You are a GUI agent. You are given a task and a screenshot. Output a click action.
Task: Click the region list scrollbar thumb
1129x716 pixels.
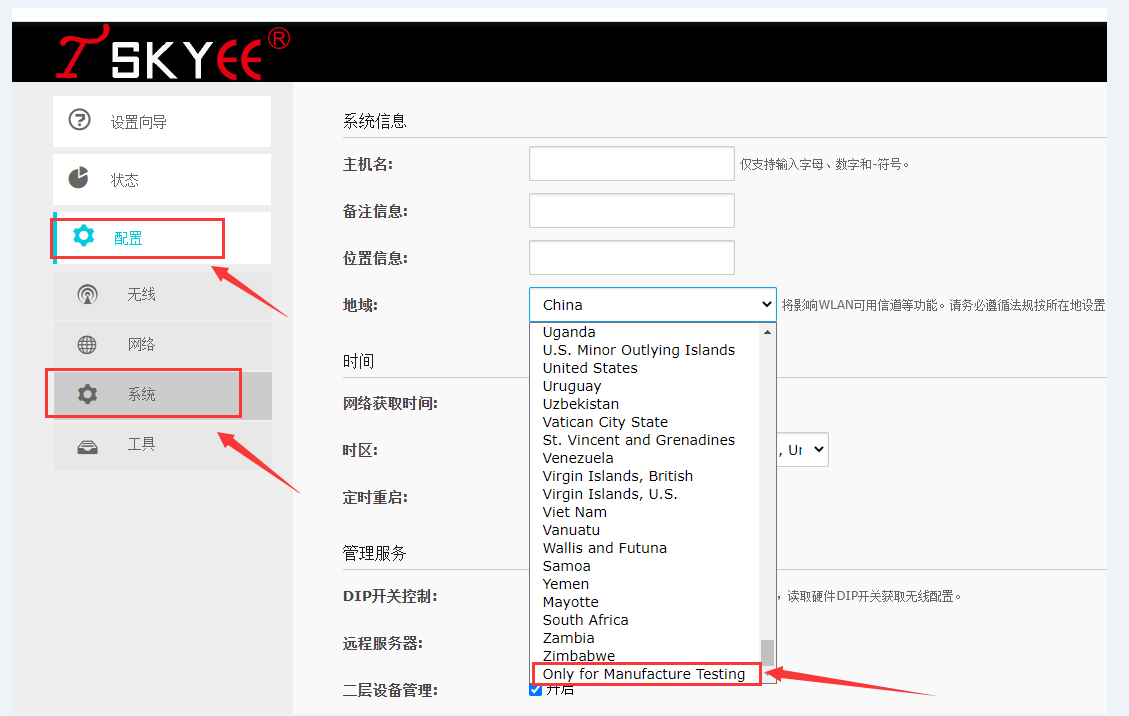(x=768, y=652)
